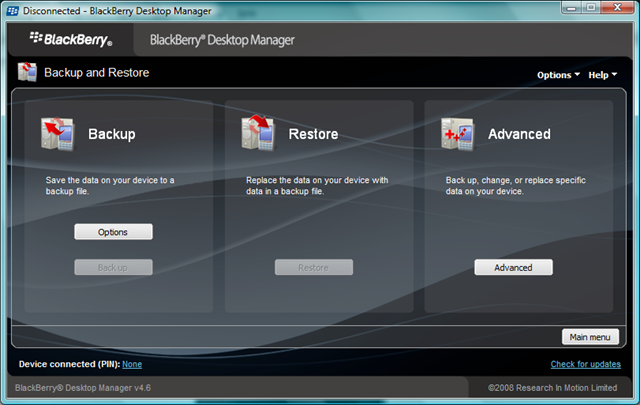The height and width of the screenshot is (405, 640).
Task: Close the Desktop Manager window
Action: coord(617,7)
